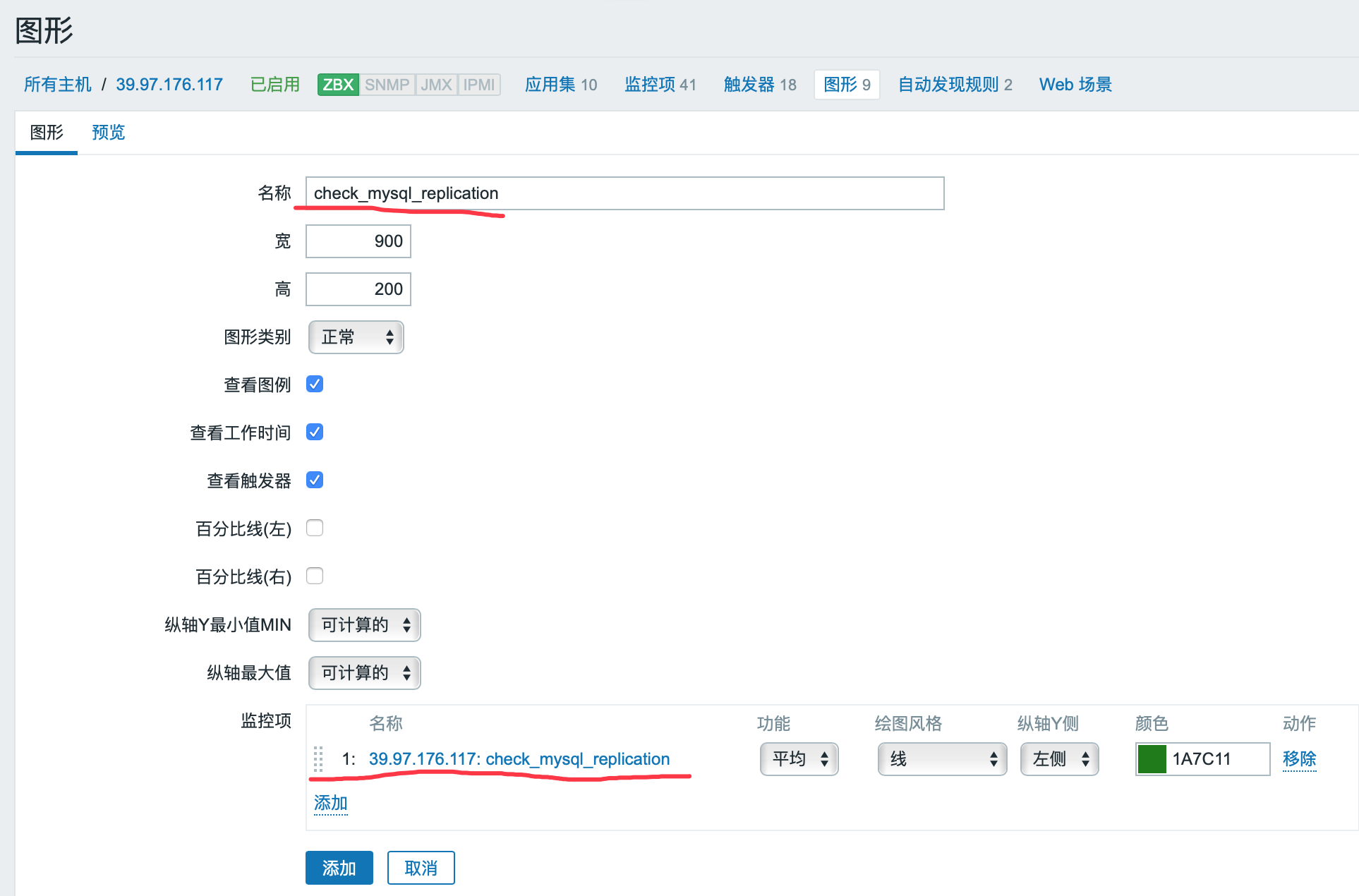Click the SNMP availability badge
This screenshot has height=896, width=1359.
(x=387, y=85)
